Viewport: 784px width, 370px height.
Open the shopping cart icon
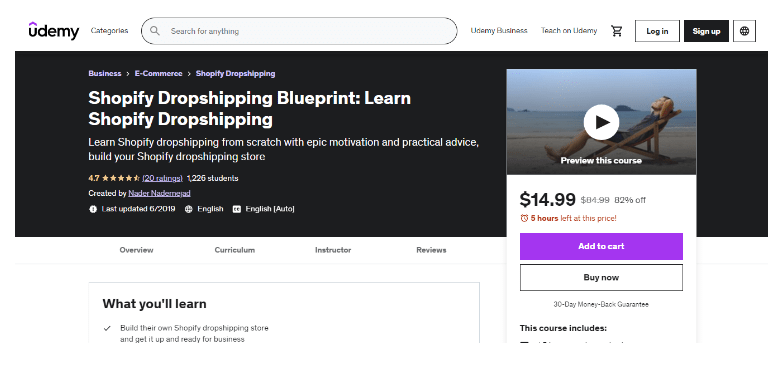[x=616, y=31]
